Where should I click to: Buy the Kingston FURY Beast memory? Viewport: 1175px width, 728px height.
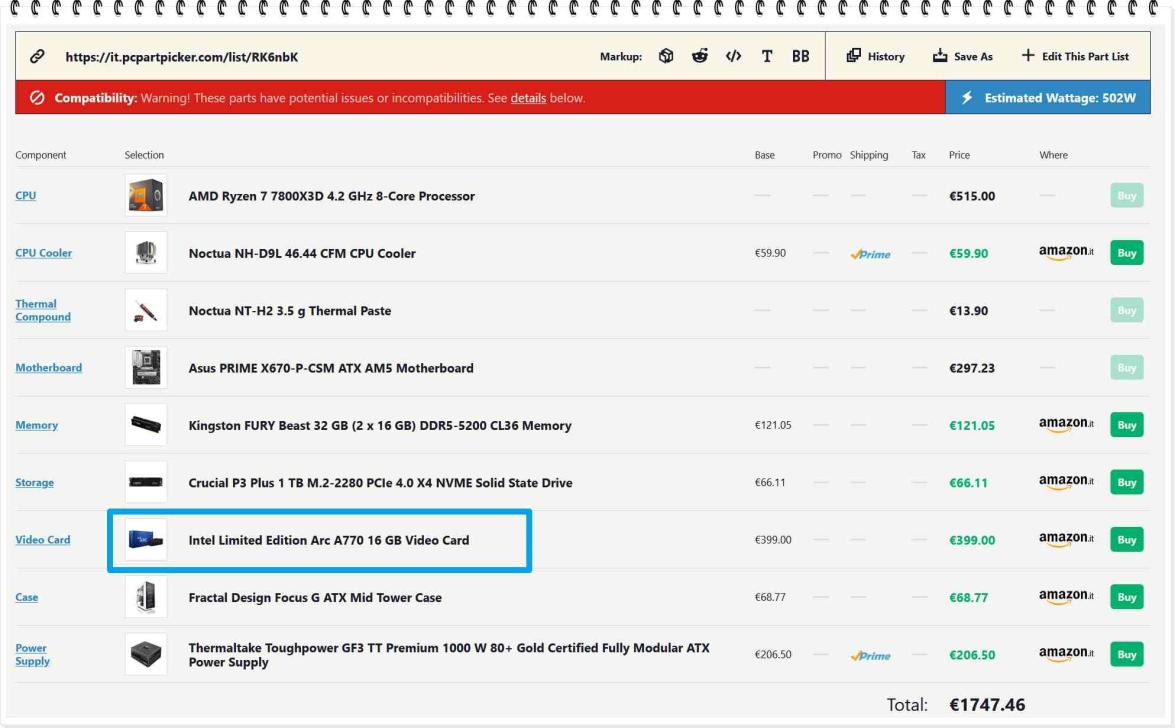coord(1126,425)
